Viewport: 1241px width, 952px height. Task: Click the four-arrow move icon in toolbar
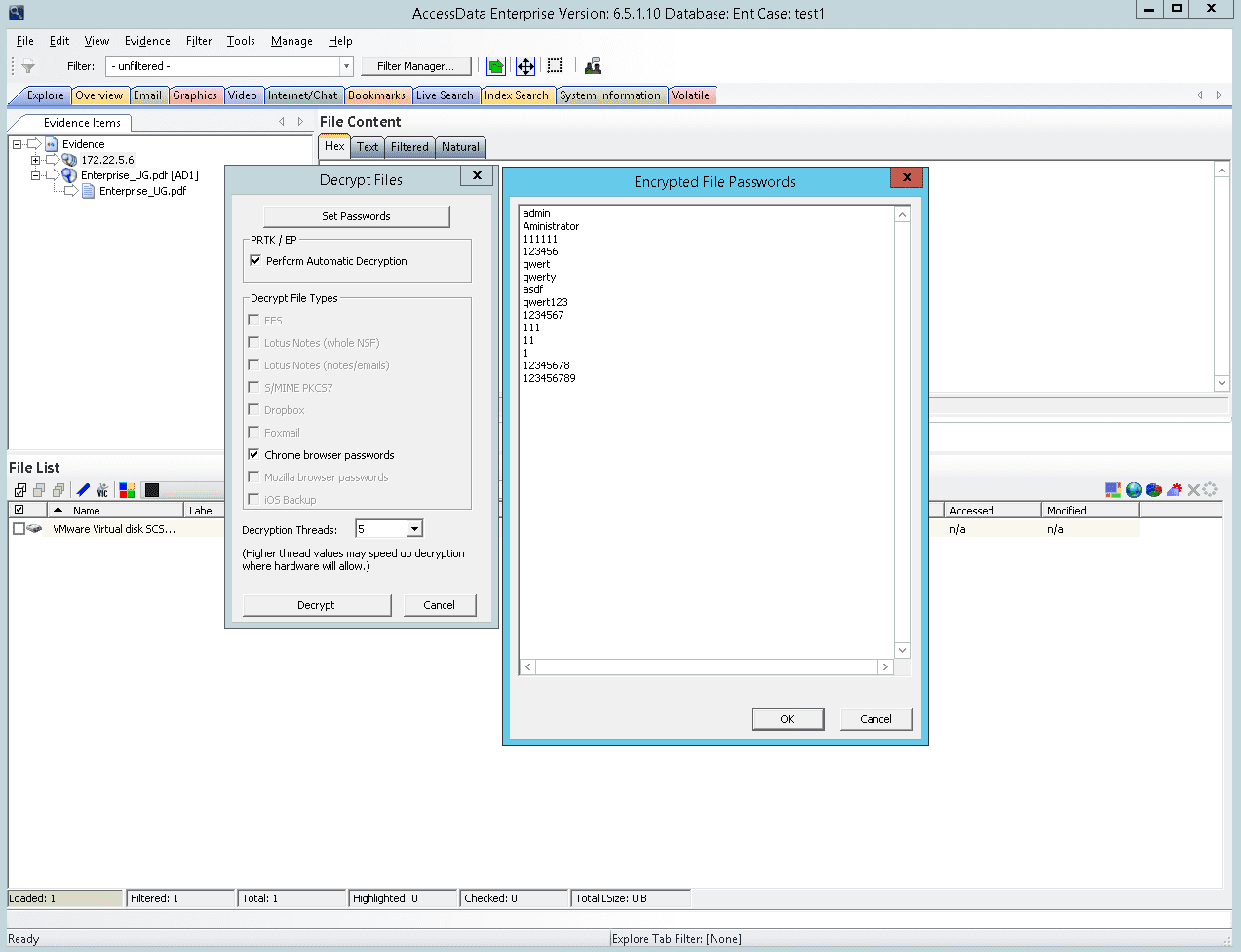point(525,66)
